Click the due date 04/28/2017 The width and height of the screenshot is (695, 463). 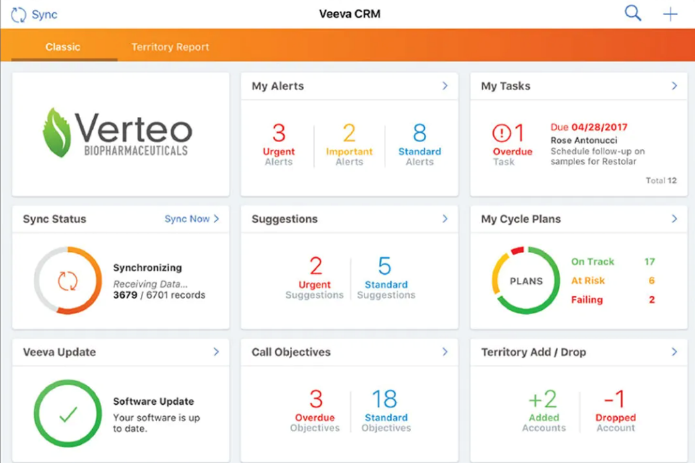point(599,127)
